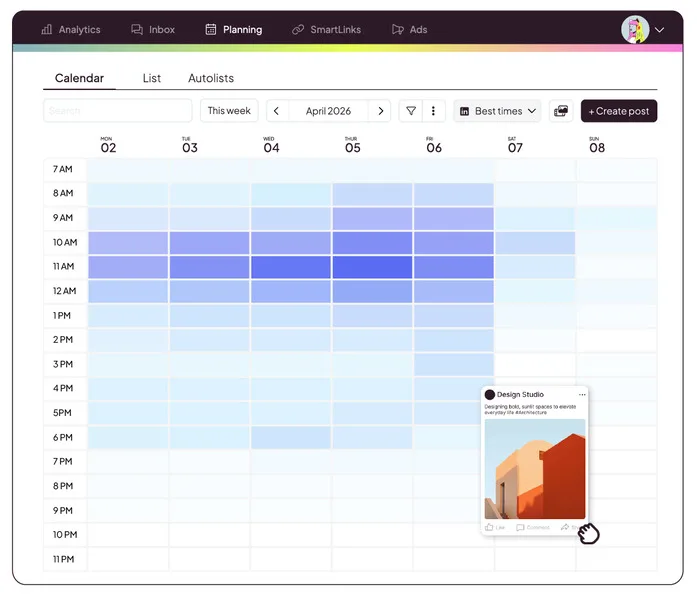This screenshot has width=697, height=596.
Task: Open the Inbox section
Action: pyautogui.click(x=153, y=30)
